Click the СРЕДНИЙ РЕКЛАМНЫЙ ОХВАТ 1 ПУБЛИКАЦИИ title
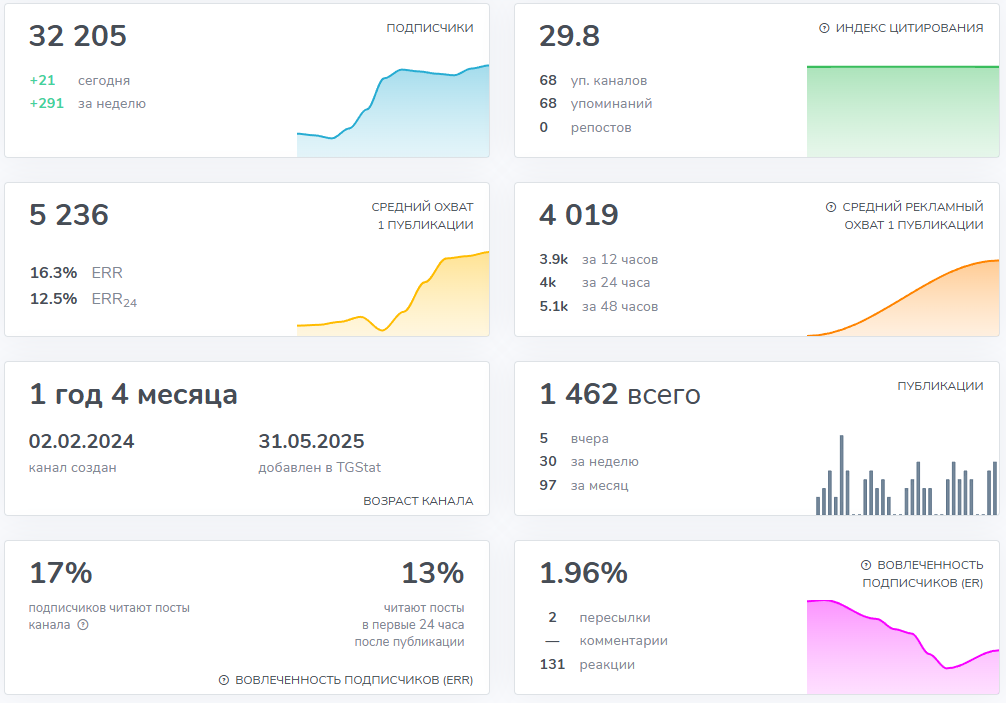 click(912, 216)
